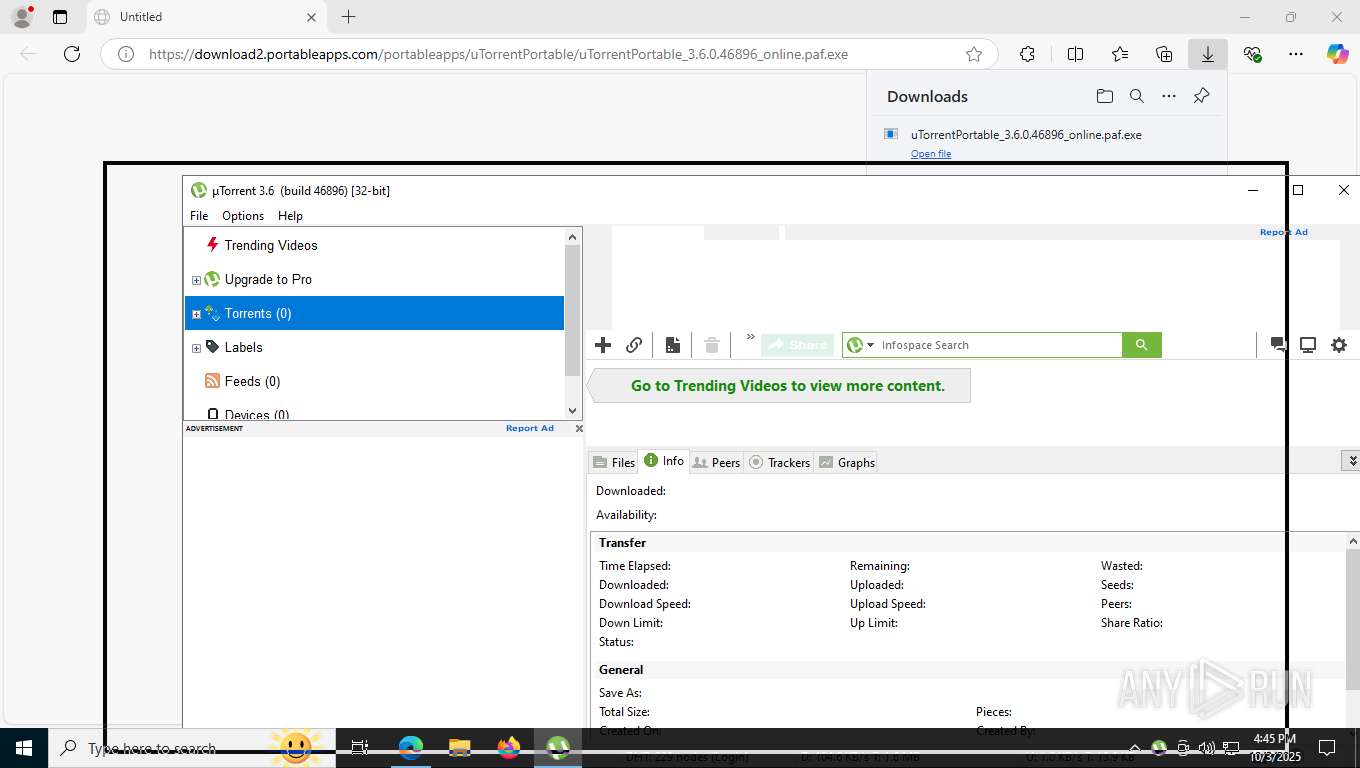Click Report Ad above sidebar advertisement
Viewport: 1360px width, 768px height.
(x=530, y=428)
